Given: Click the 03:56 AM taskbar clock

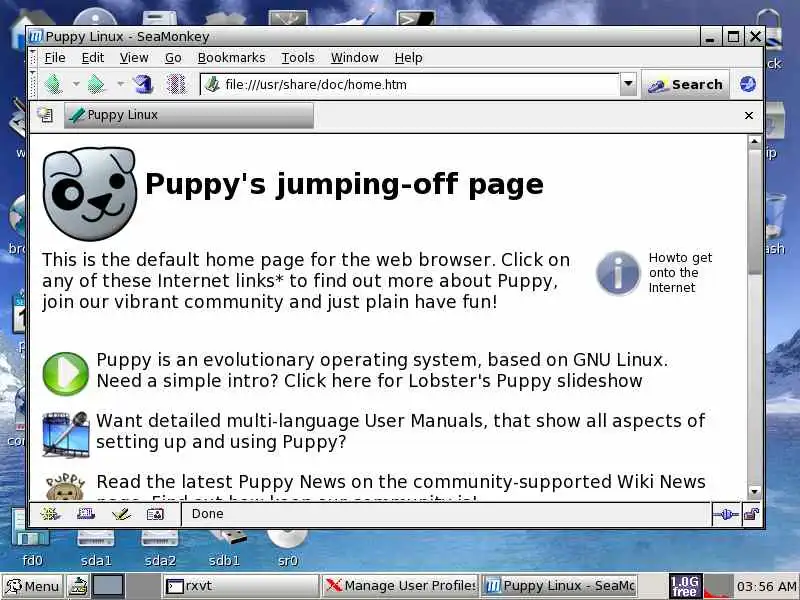Looking at the screenshot, I should click(x=766, y=587).
